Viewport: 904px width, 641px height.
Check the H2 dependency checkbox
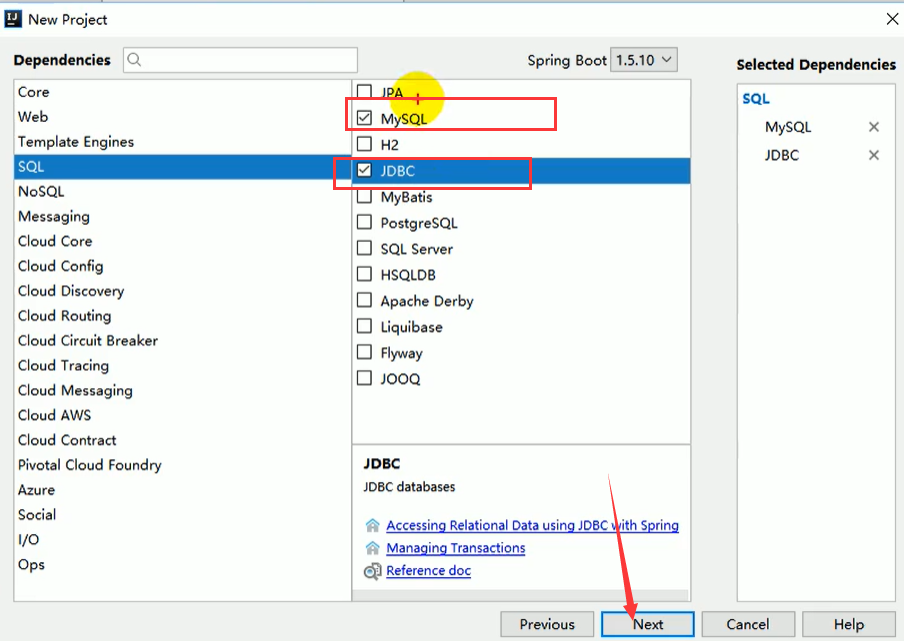(364, 144)
